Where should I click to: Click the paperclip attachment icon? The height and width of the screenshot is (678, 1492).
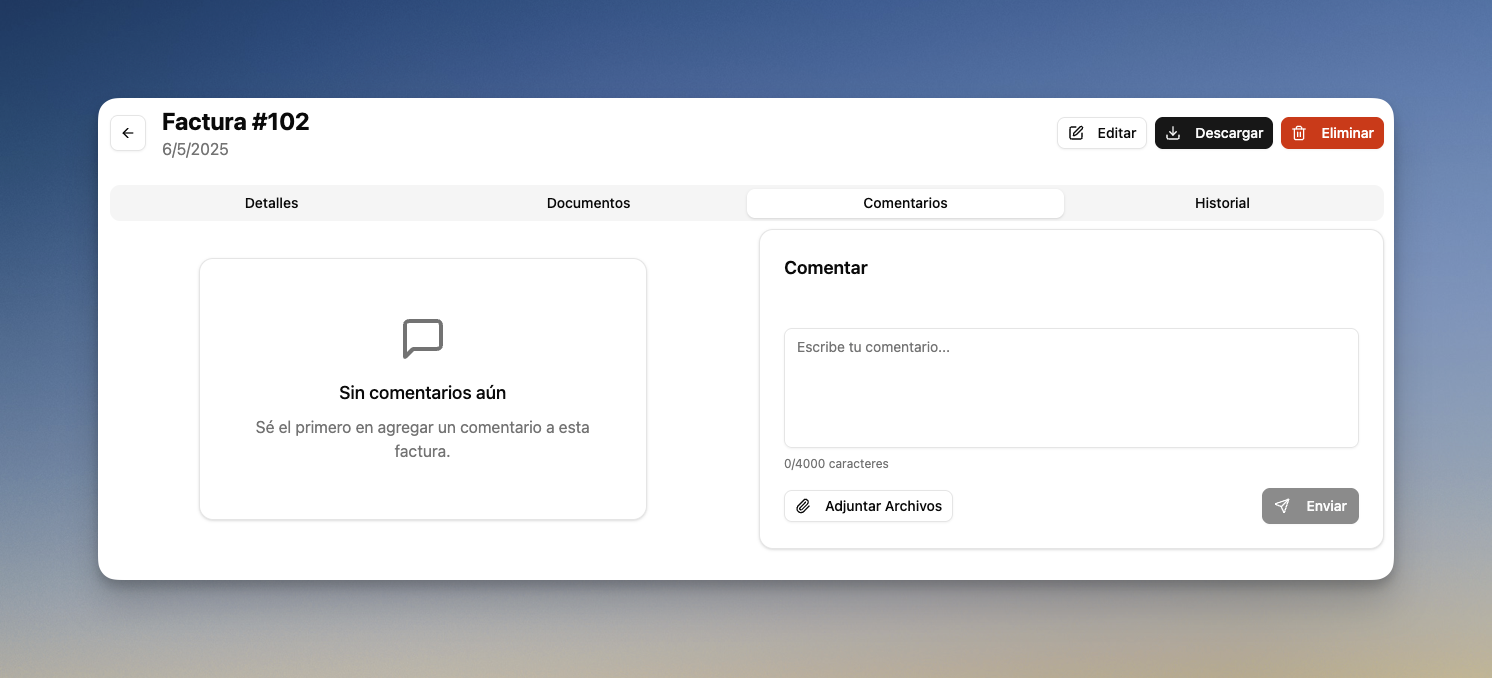803,506
